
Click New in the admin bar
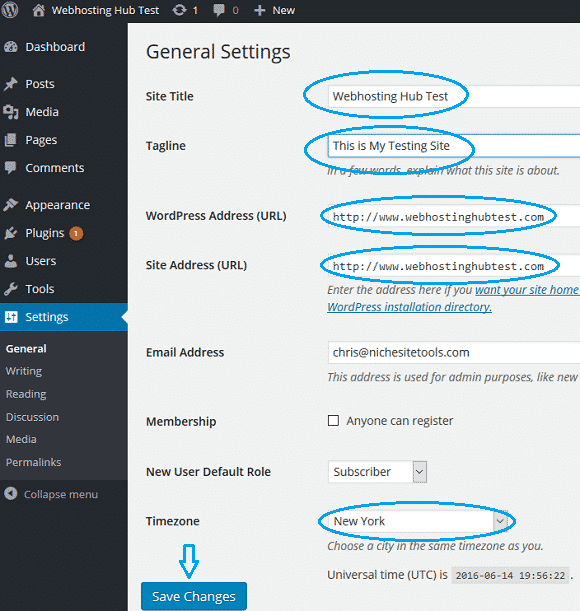click(x=283, y=11)
